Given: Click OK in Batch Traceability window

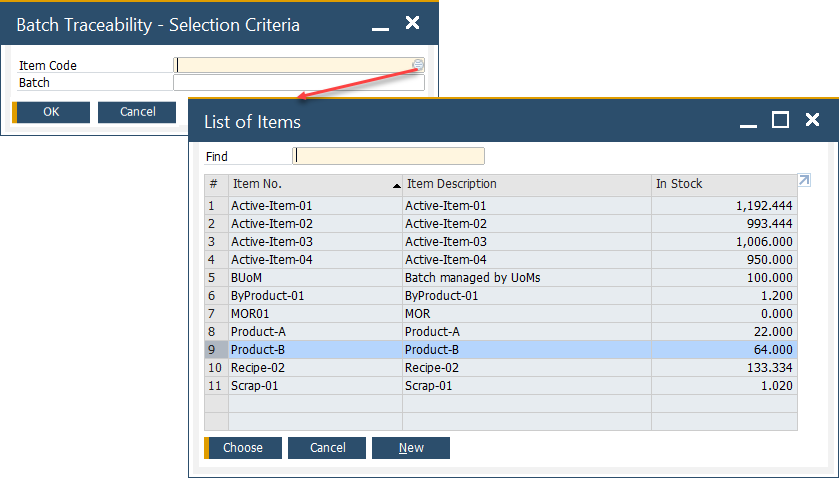Looking at the screenshot, I should point(51,112).
